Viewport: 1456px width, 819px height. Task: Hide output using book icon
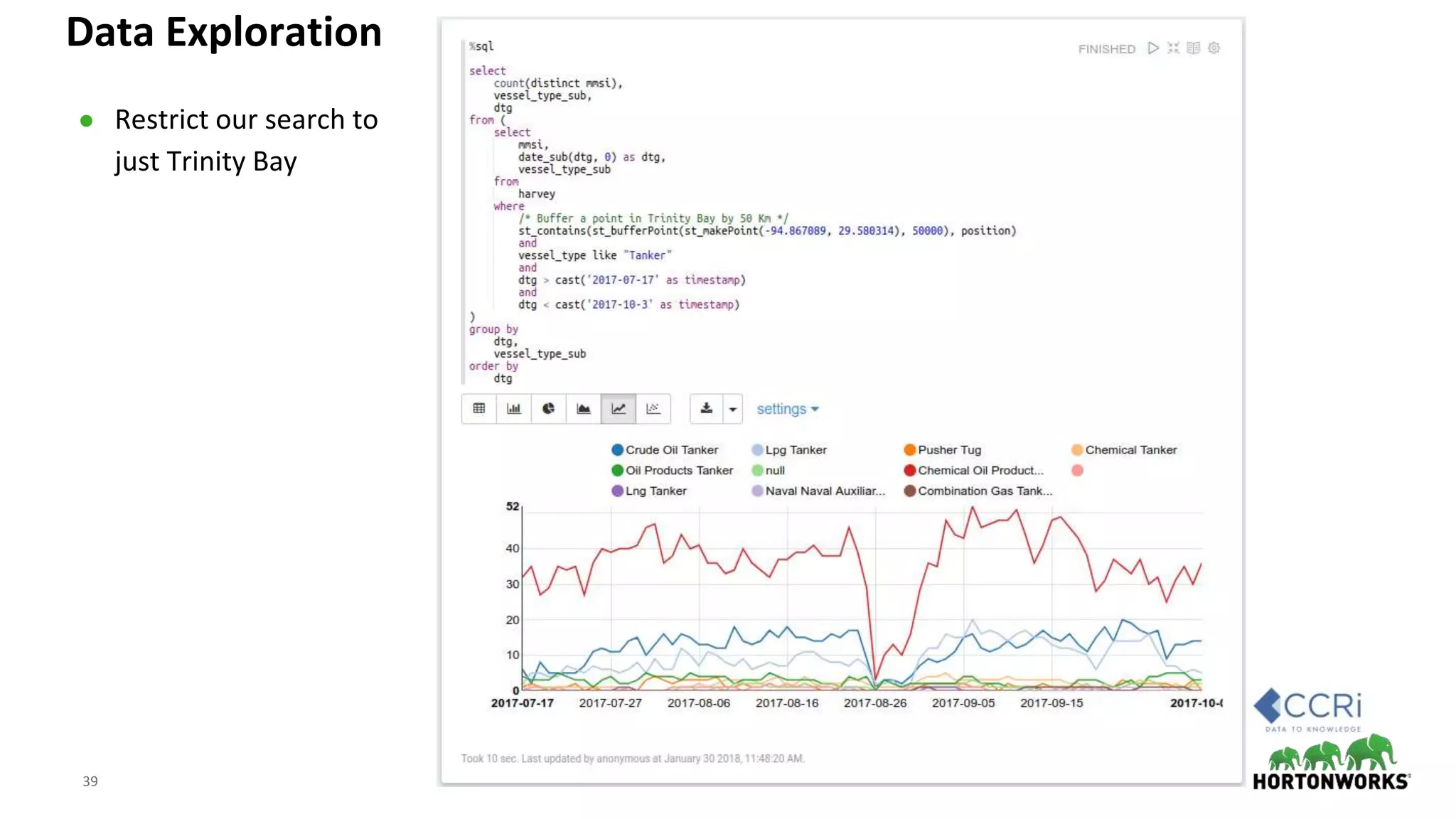pos(1194,48)
